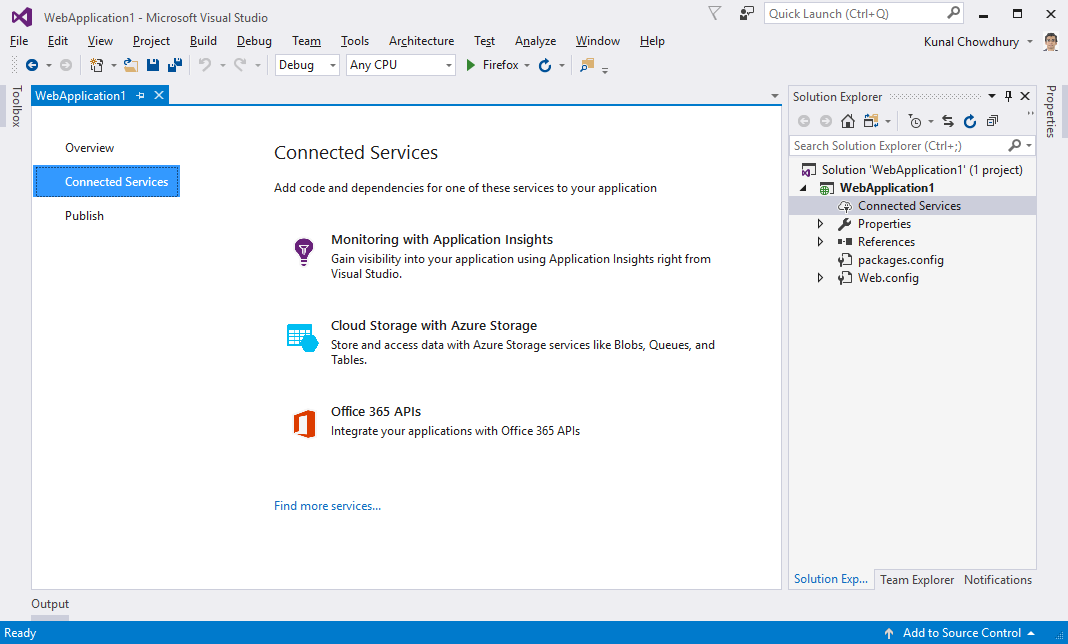Viewport: 1068px width, 644px height.
Task: Click the Azure Storage service icon
Action: click(302, 337)
